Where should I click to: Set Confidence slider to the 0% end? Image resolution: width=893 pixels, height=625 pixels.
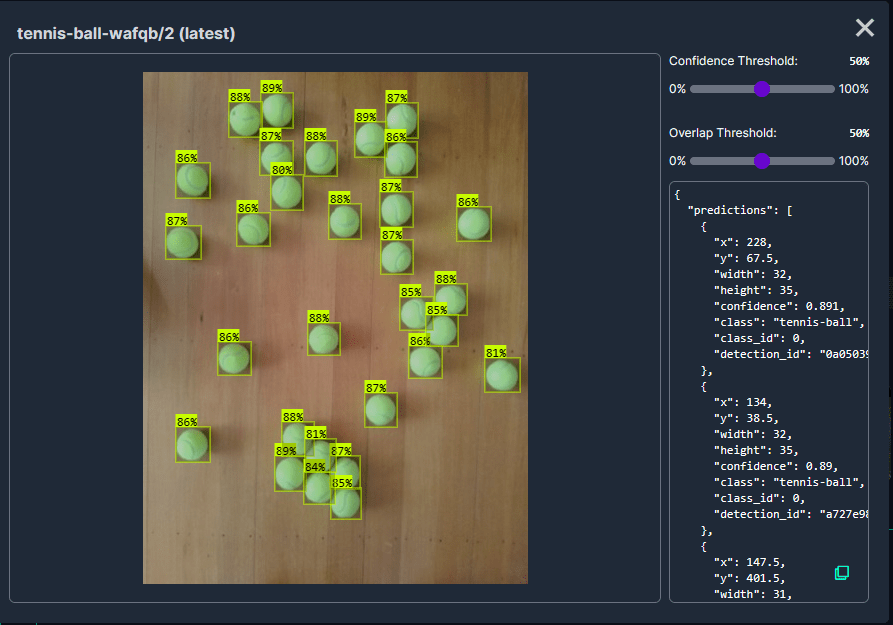692,89
